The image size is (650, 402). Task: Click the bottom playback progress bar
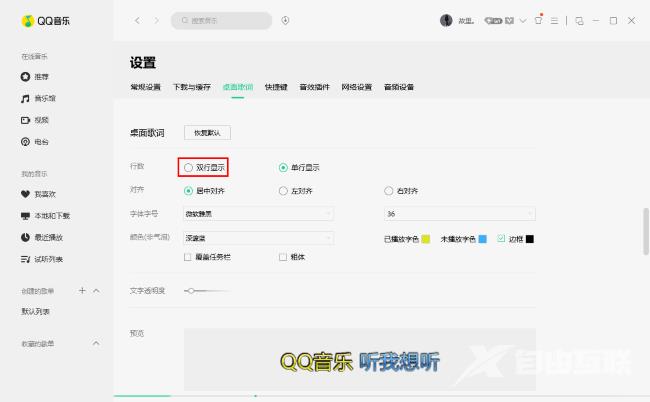pos(381,396)
